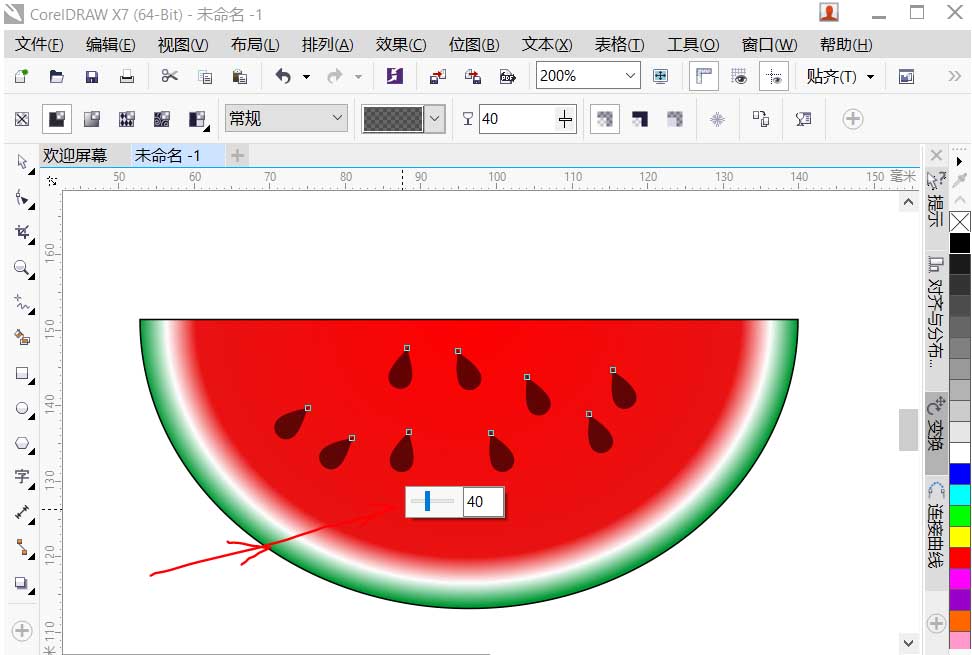Open the 文件 menu
Screen dimensions: 972x655
point(38,45)
